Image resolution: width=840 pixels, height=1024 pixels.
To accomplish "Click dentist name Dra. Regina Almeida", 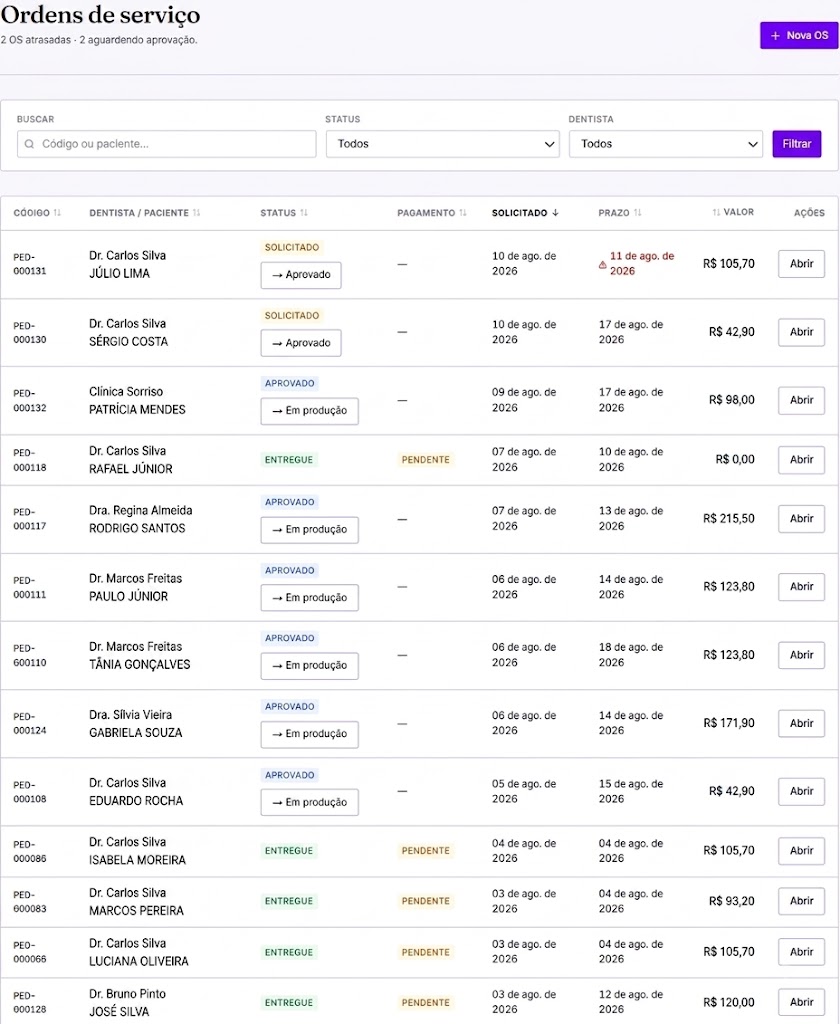I will (x=140, y=511).
